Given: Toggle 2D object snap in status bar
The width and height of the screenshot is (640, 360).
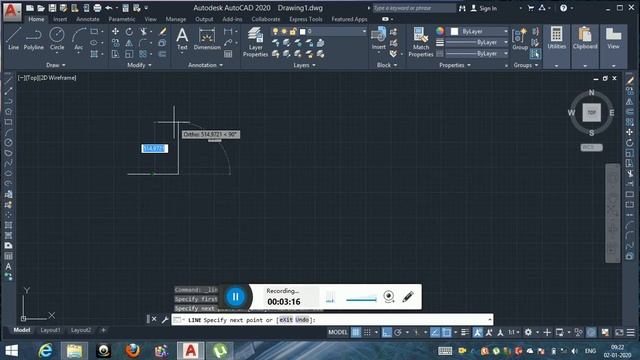Looking at the screenshot, I should pos(447,332).
